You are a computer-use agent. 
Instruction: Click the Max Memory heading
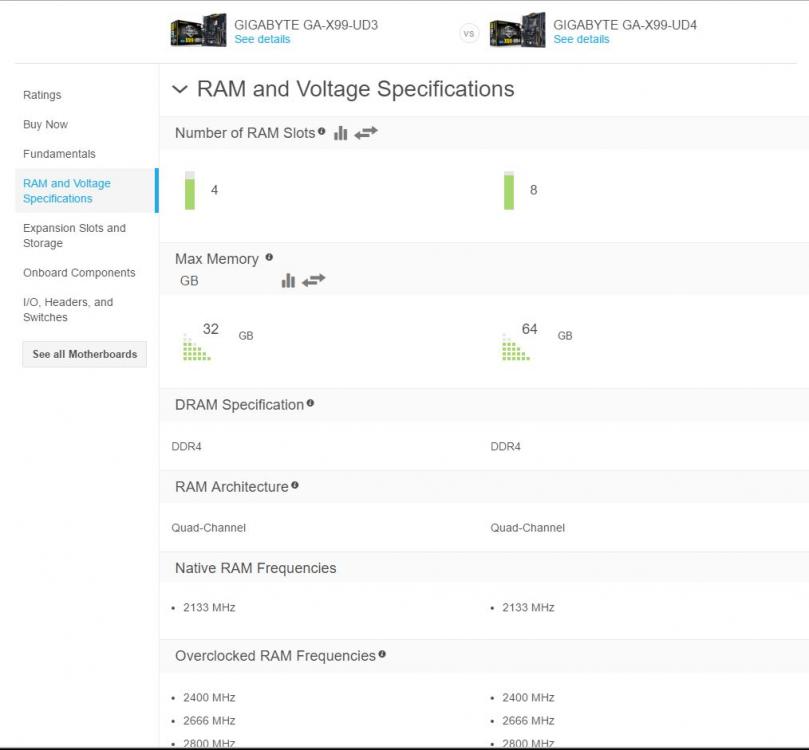[217, 258]
